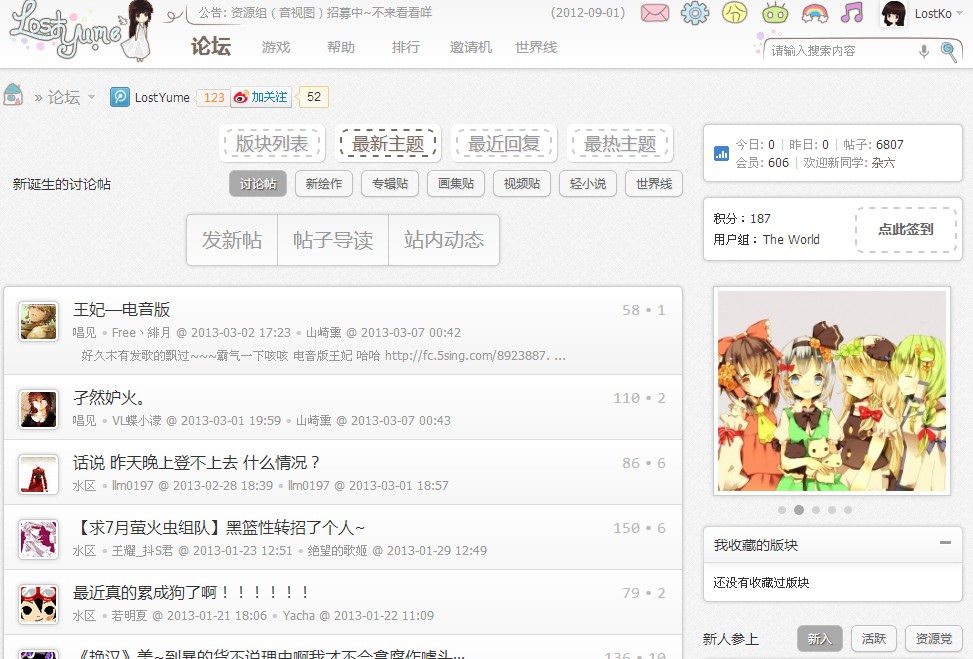Image resolution: width=973 pixels, height=659 pixels.
Task: Go to the home house icon
Action: tap(13, 95)
